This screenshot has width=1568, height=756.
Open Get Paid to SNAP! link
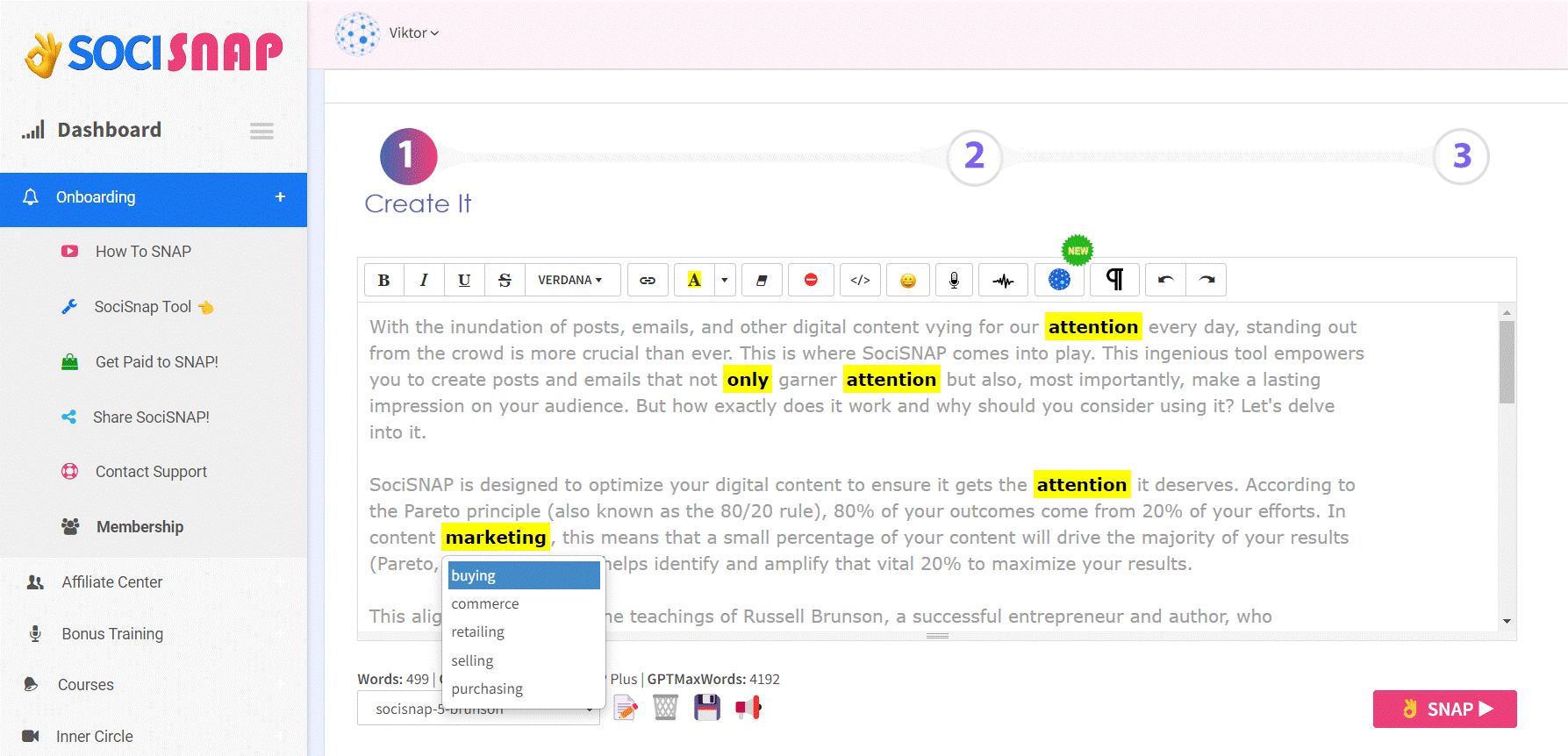click(157, 362)
